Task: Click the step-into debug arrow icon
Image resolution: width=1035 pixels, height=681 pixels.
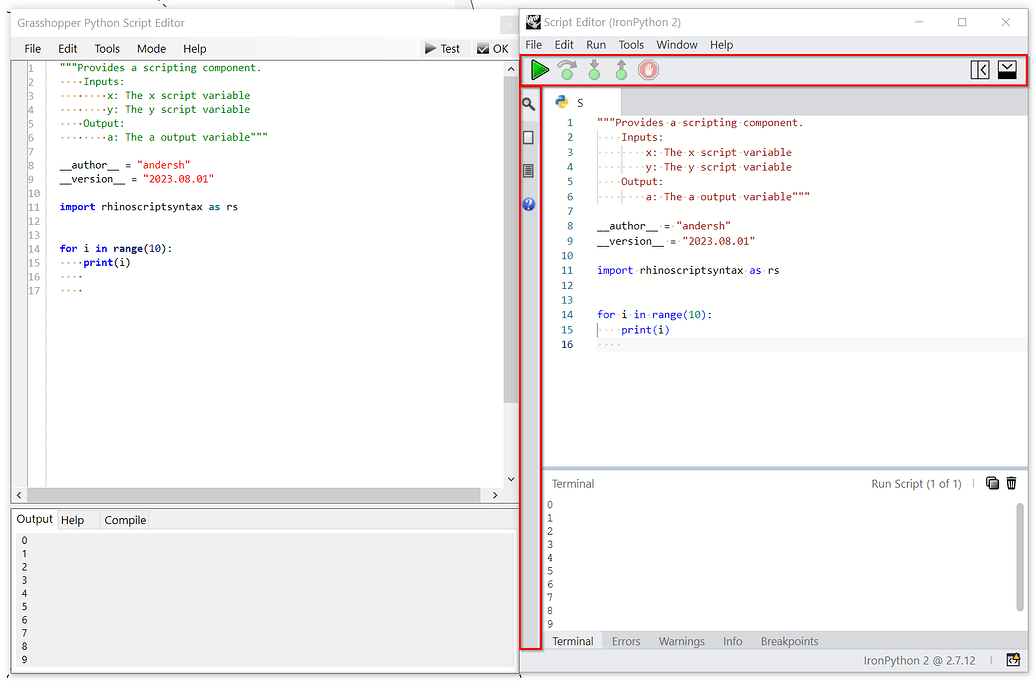Action: coord(594,70)
